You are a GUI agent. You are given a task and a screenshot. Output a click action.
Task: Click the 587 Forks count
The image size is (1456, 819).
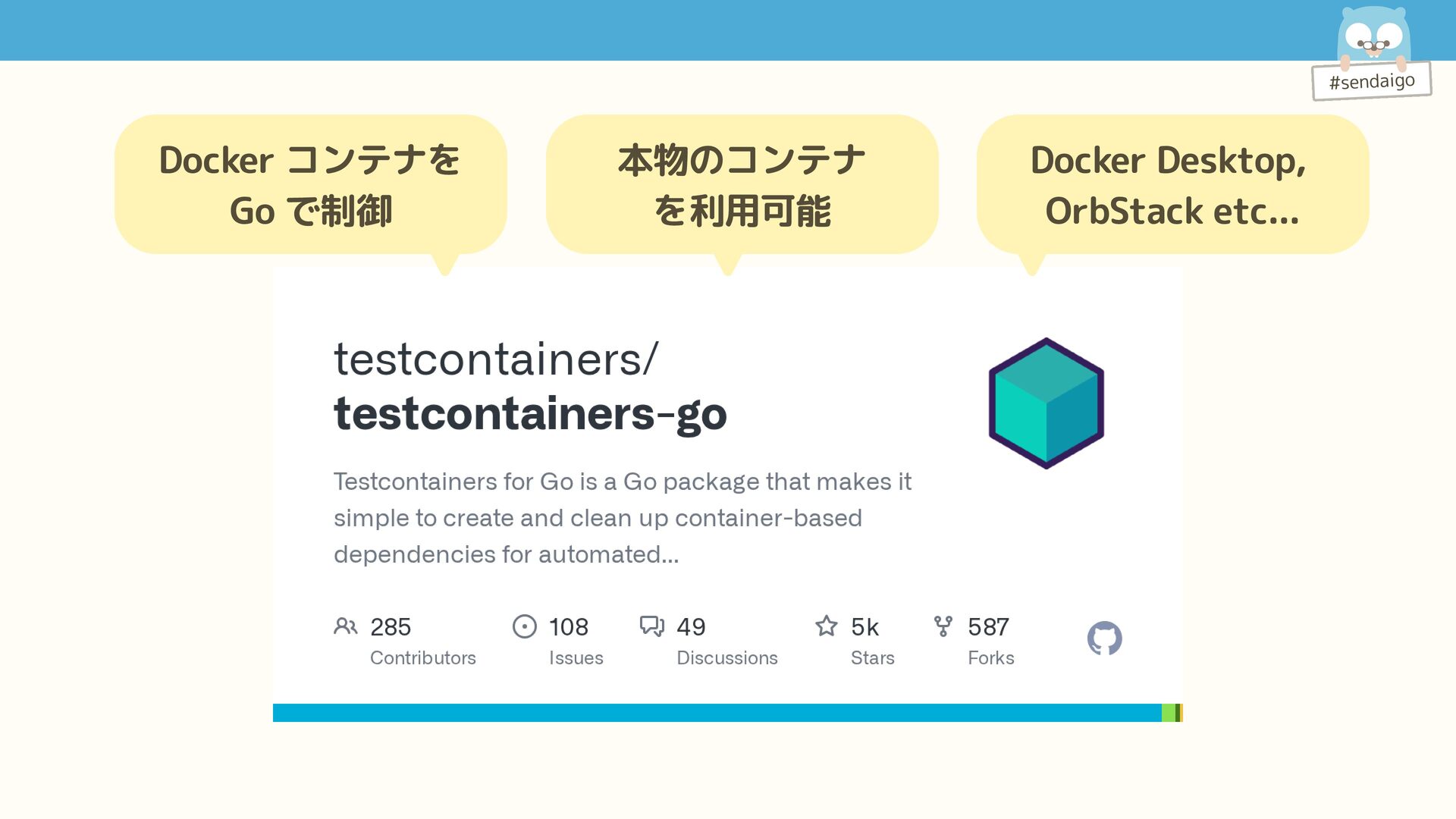click(988, 627)
